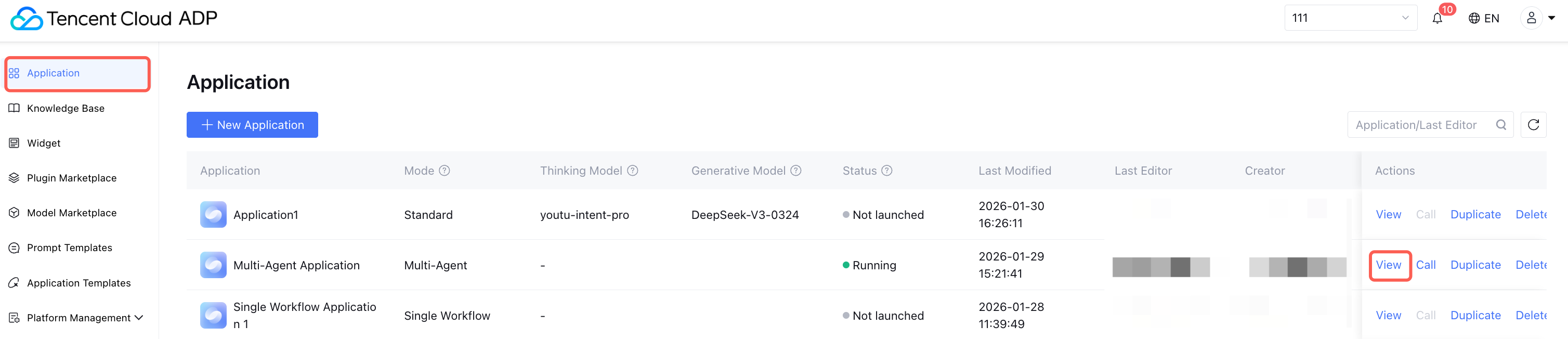
Task: Switch language using the EN selector
Action: tap(1483, 18)
